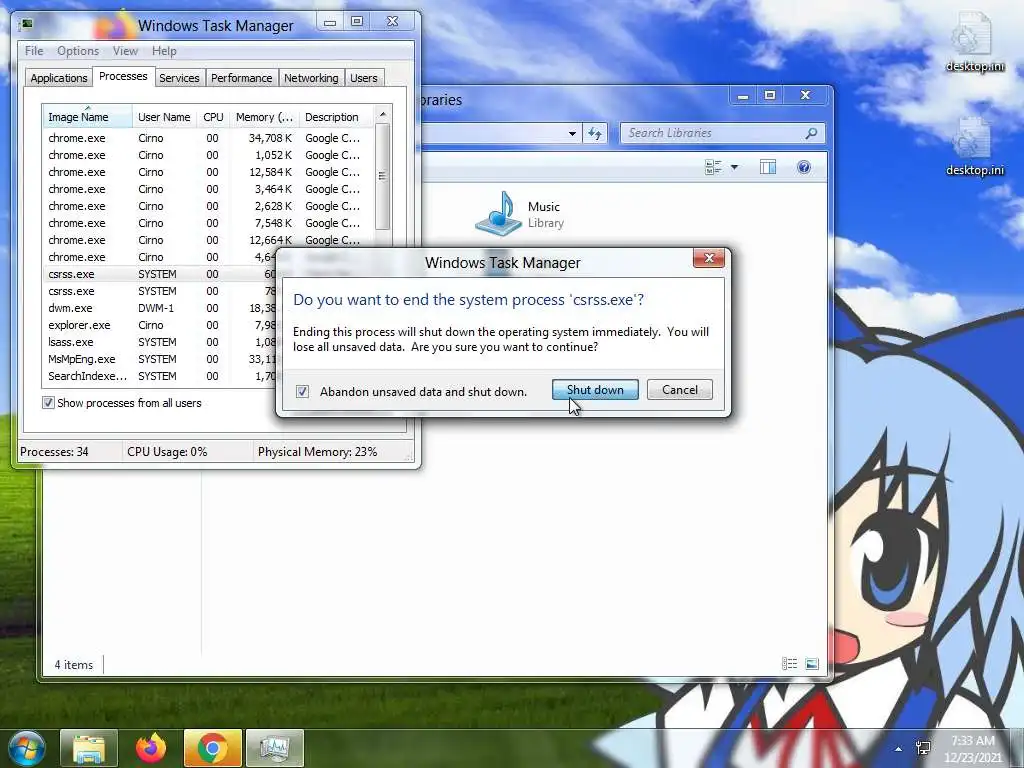
Task: Open the view options dropdown arrow in Libraries
Action: tap(734, 168)
